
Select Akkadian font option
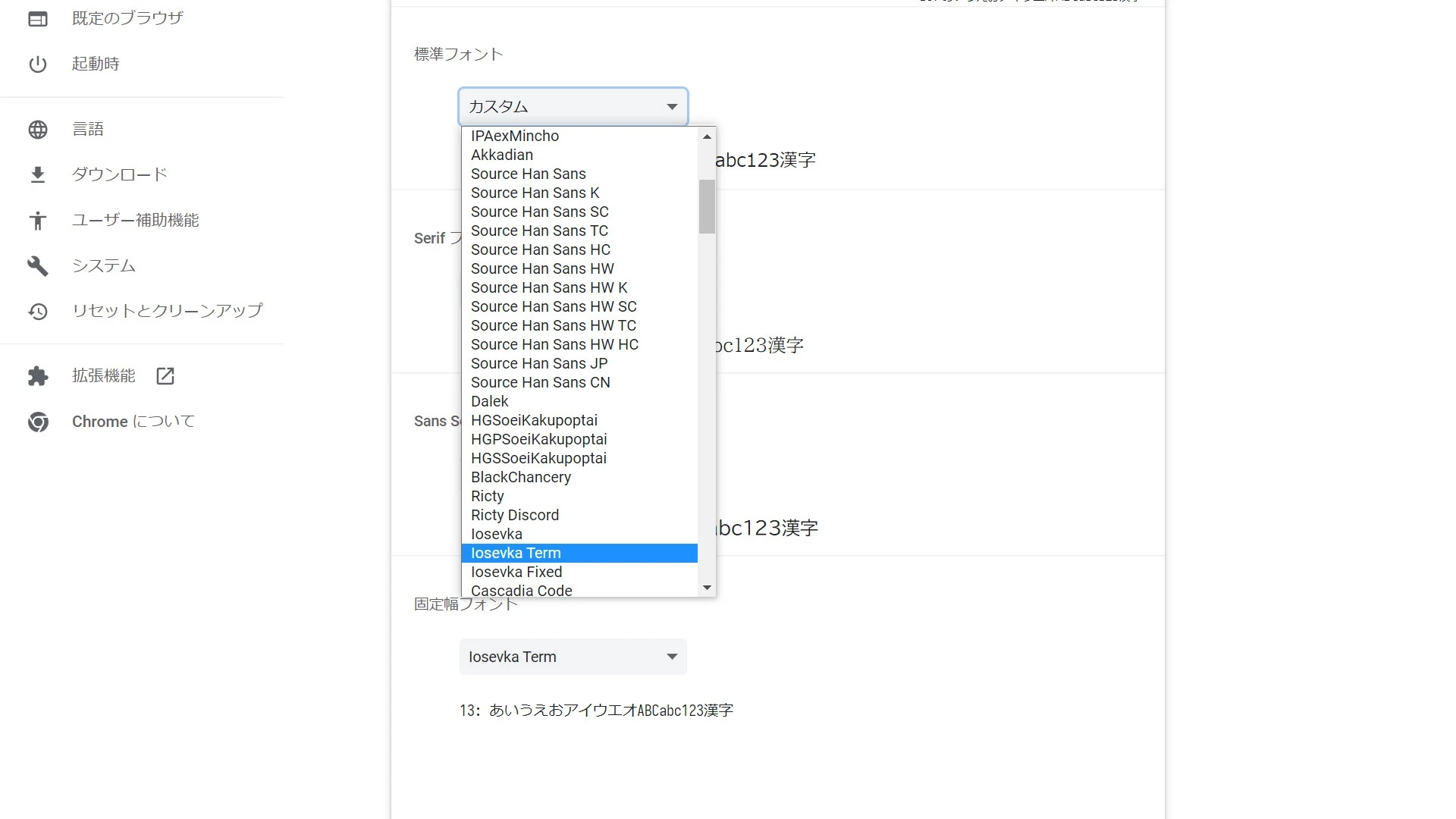[579, 155]
